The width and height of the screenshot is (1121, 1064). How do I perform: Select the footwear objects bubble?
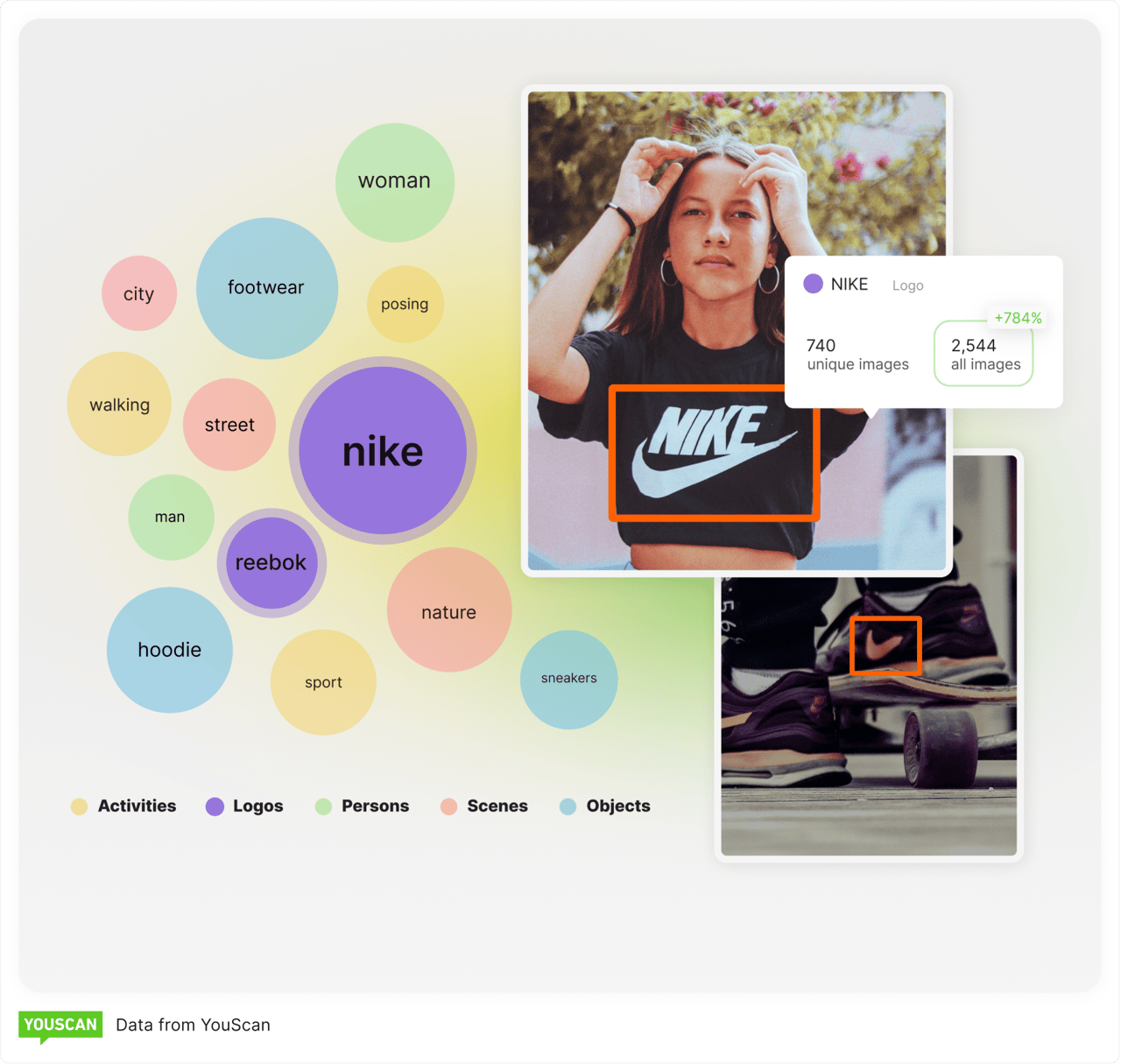tap(267, 288)
